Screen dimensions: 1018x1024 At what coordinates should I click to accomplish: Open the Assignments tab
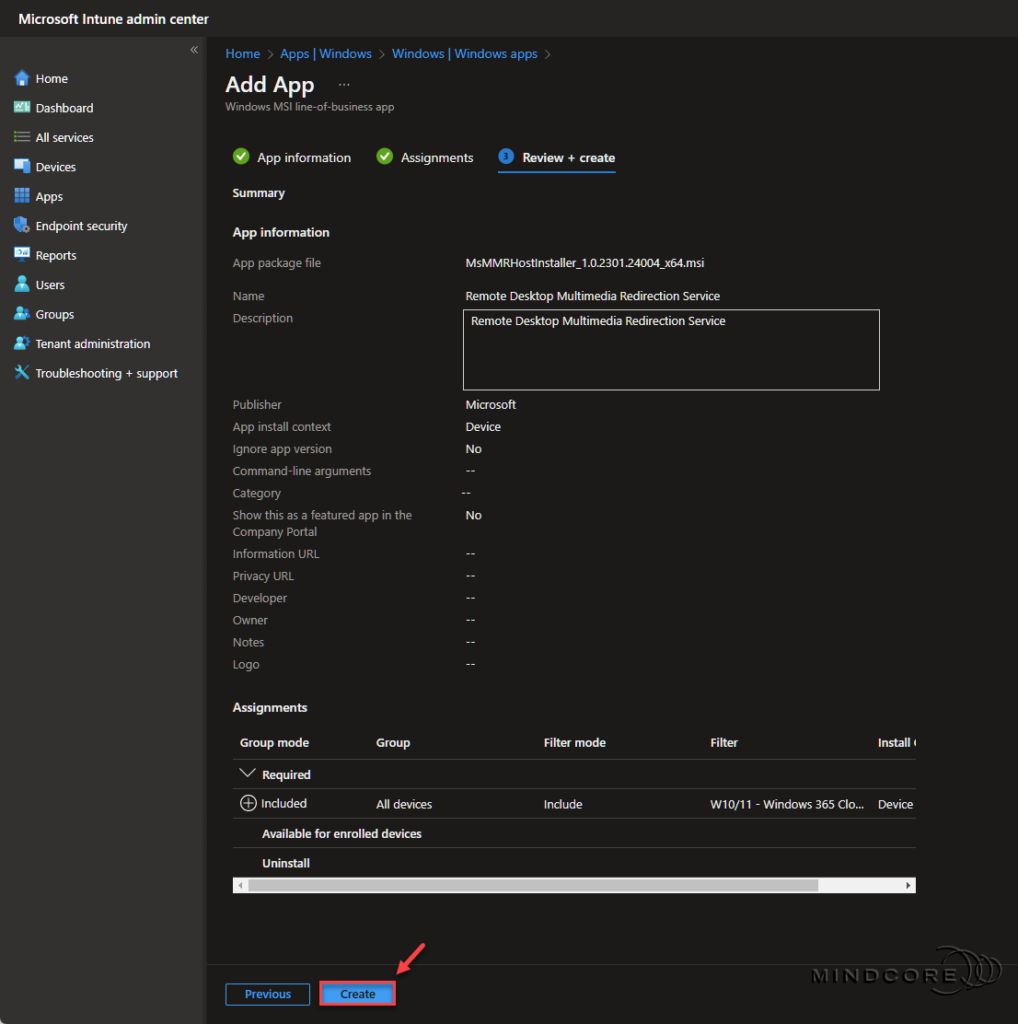[435, 157]
